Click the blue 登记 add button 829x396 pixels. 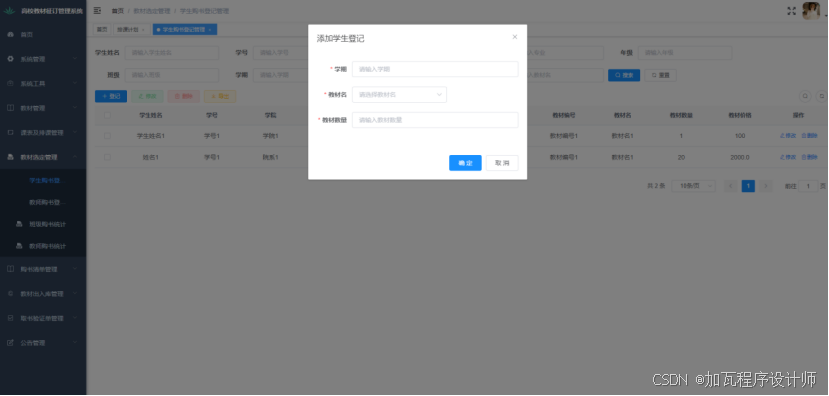coord(111,96)
